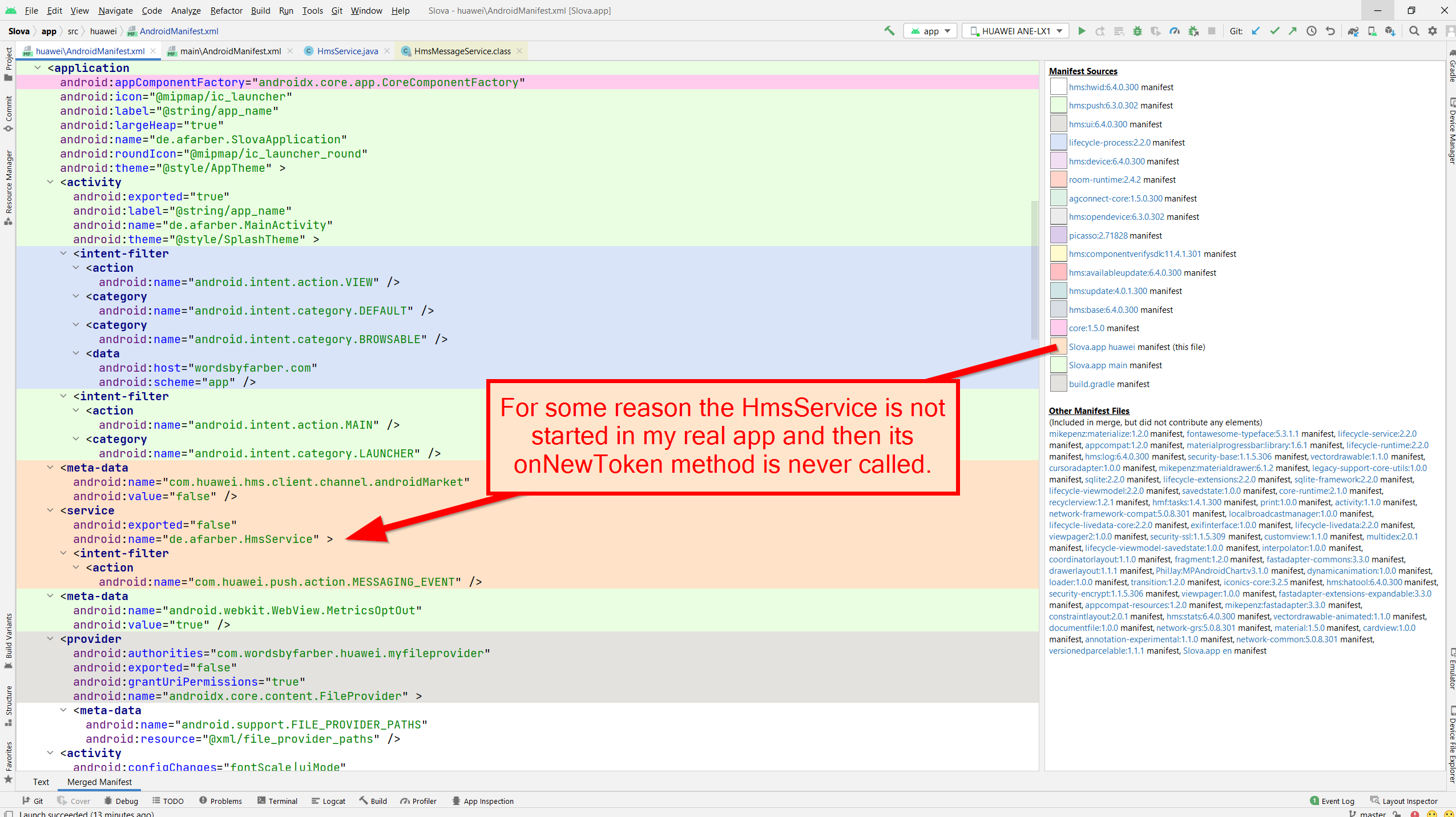Open SDK Manager toolbar icon
Viewport: 1456px width, 817px height.
click(x=1390, y=31)
